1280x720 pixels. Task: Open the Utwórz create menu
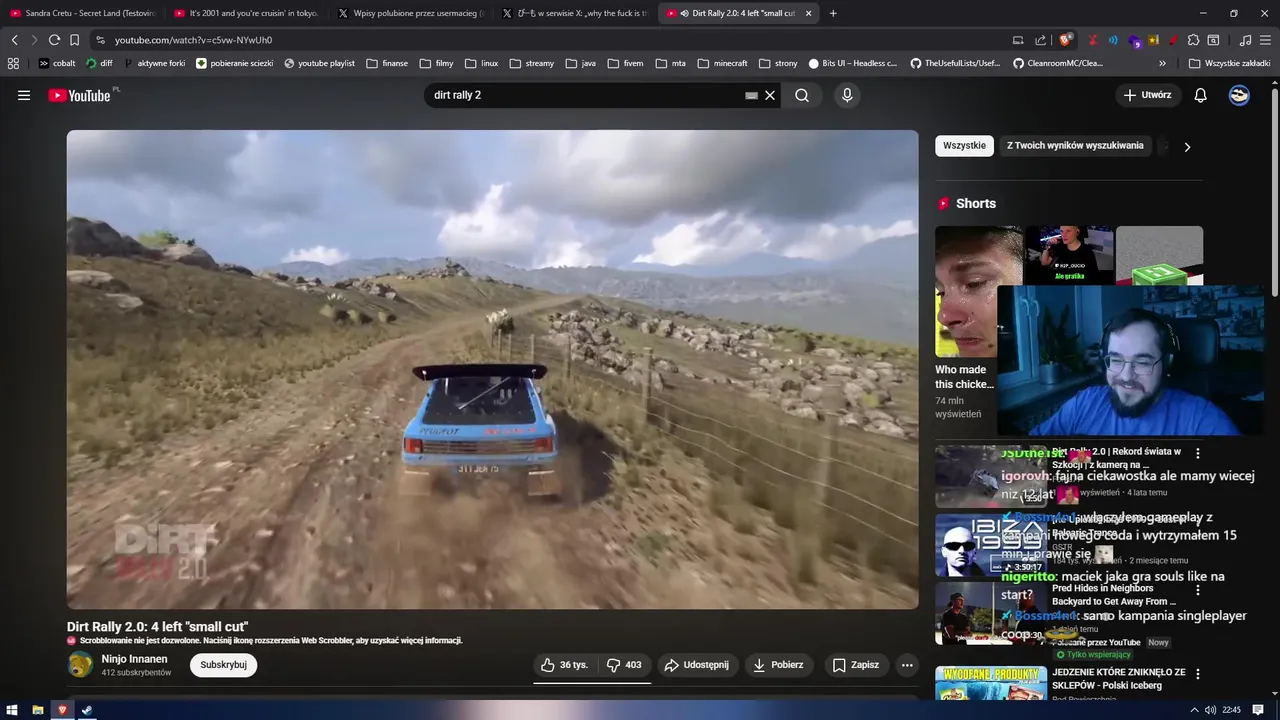1146,95
